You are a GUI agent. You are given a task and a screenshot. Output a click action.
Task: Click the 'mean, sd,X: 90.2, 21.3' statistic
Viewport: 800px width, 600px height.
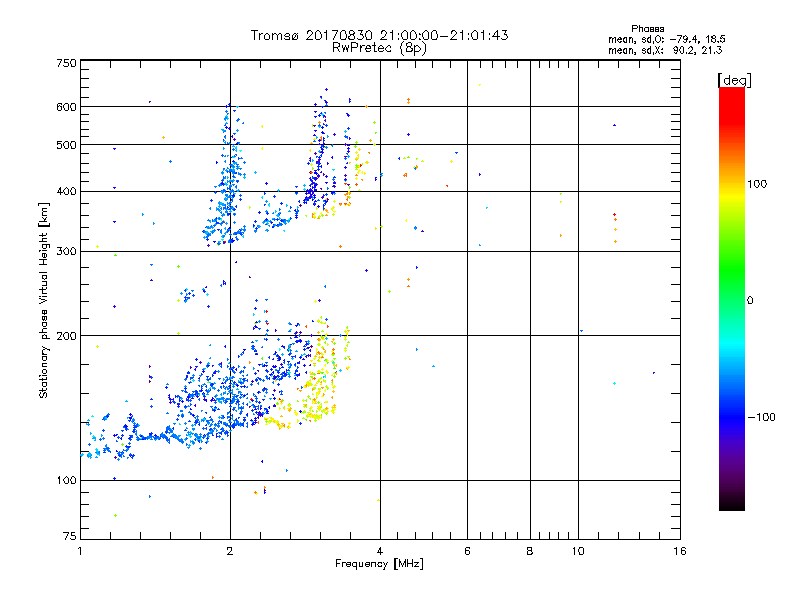coord(665,50)
